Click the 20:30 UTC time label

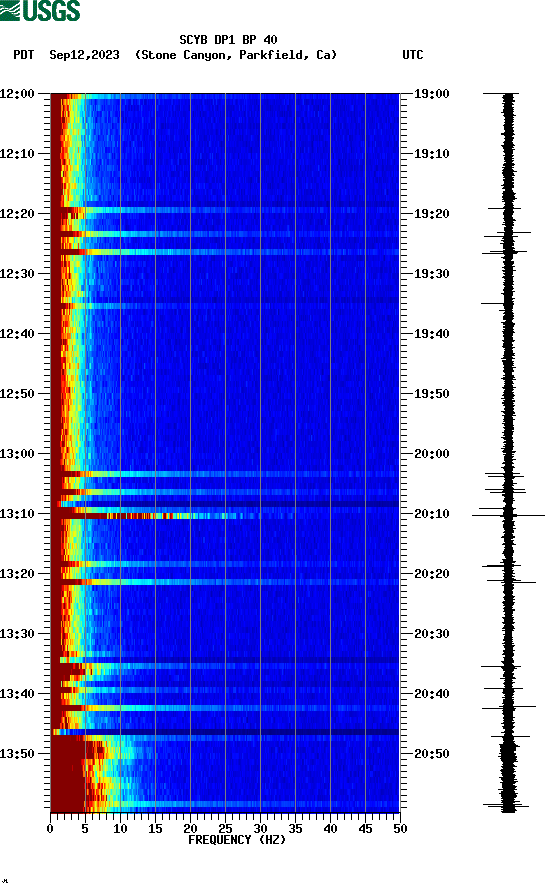point(431,634)
